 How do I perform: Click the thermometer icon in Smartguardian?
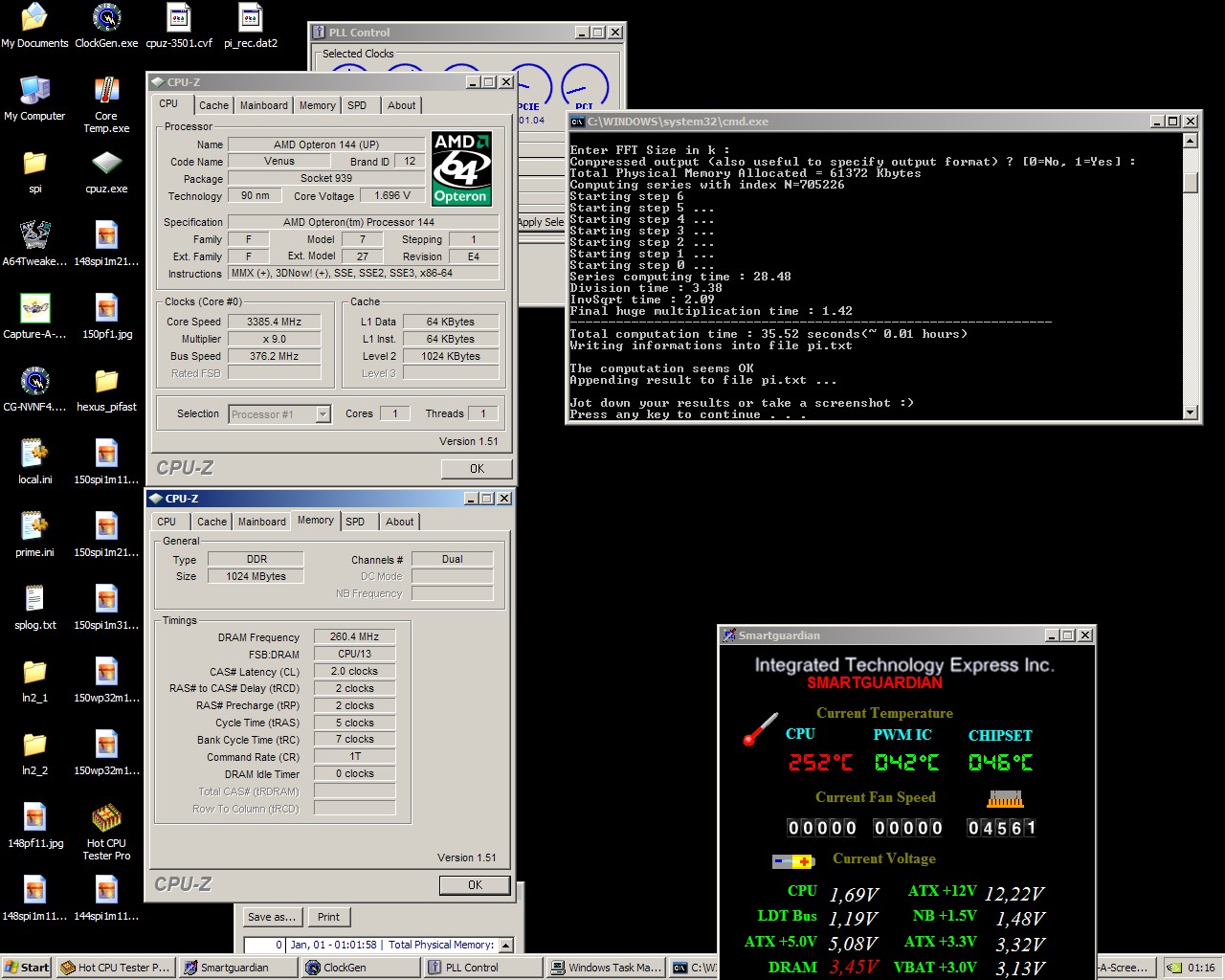pos(762,728)
